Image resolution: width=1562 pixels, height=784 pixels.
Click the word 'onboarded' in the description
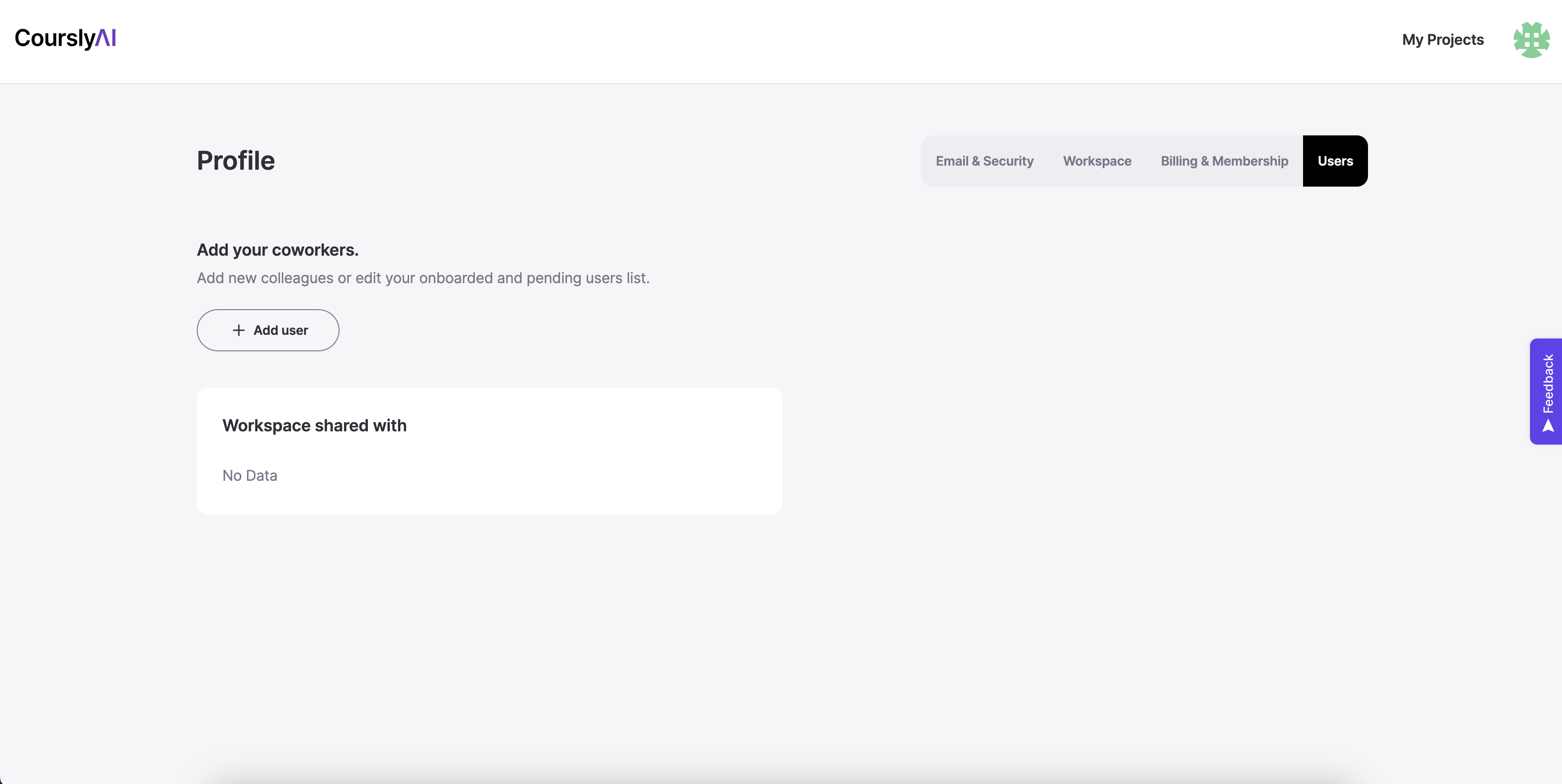[456, 278]
